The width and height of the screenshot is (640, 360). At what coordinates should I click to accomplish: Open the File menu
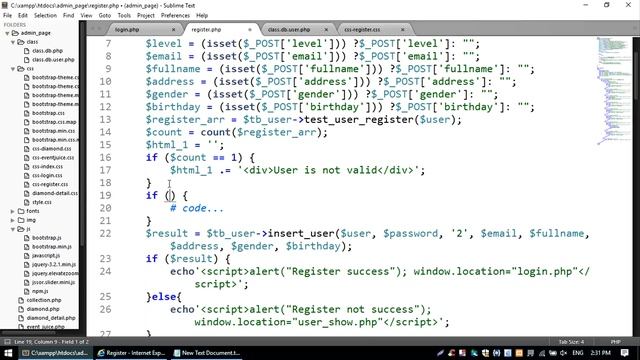click(x=7, y=16)
